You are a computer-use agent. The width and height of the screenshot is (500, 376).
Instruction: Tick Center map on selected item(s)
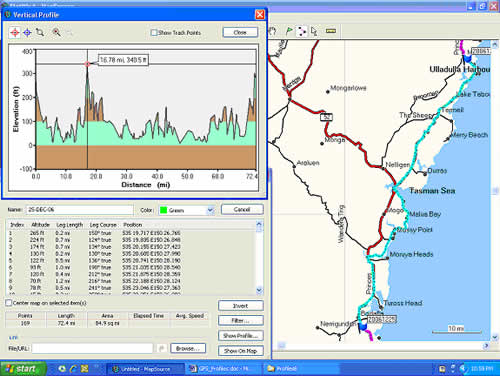(9, 303)
